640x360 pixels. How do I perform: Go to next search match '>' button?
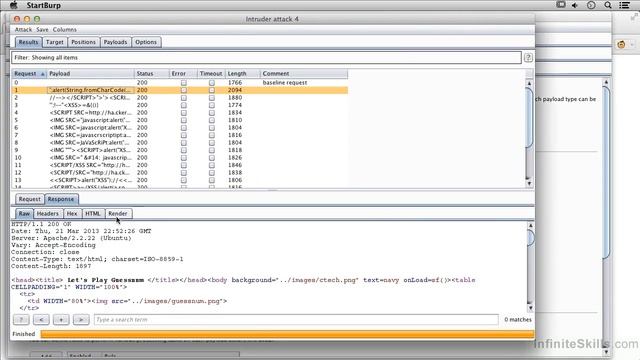pyautogui.click(x=81, y=320)
